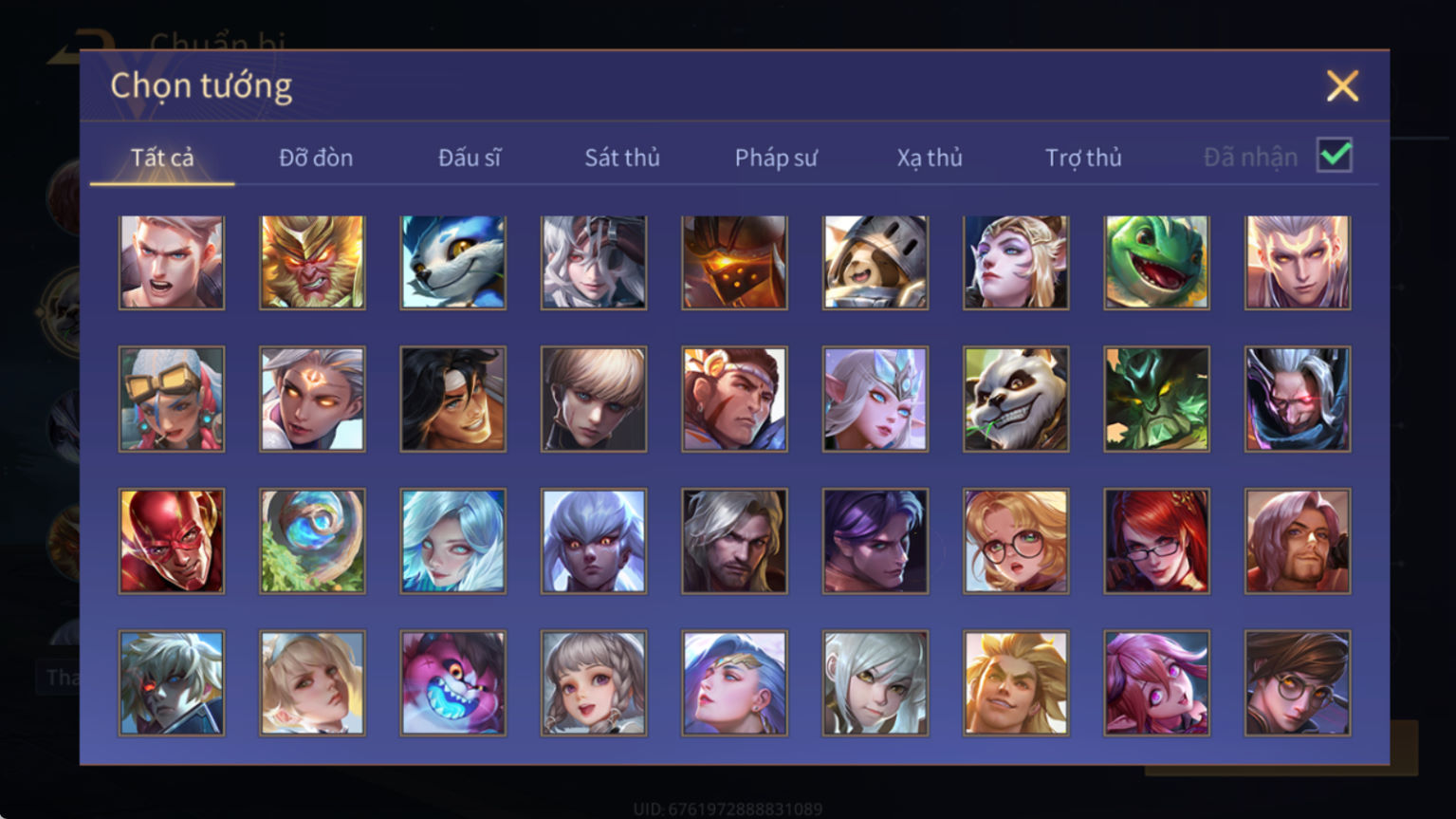Choose the pink grinning cat hero
The image size is (1456, 819).
point(453,683)
